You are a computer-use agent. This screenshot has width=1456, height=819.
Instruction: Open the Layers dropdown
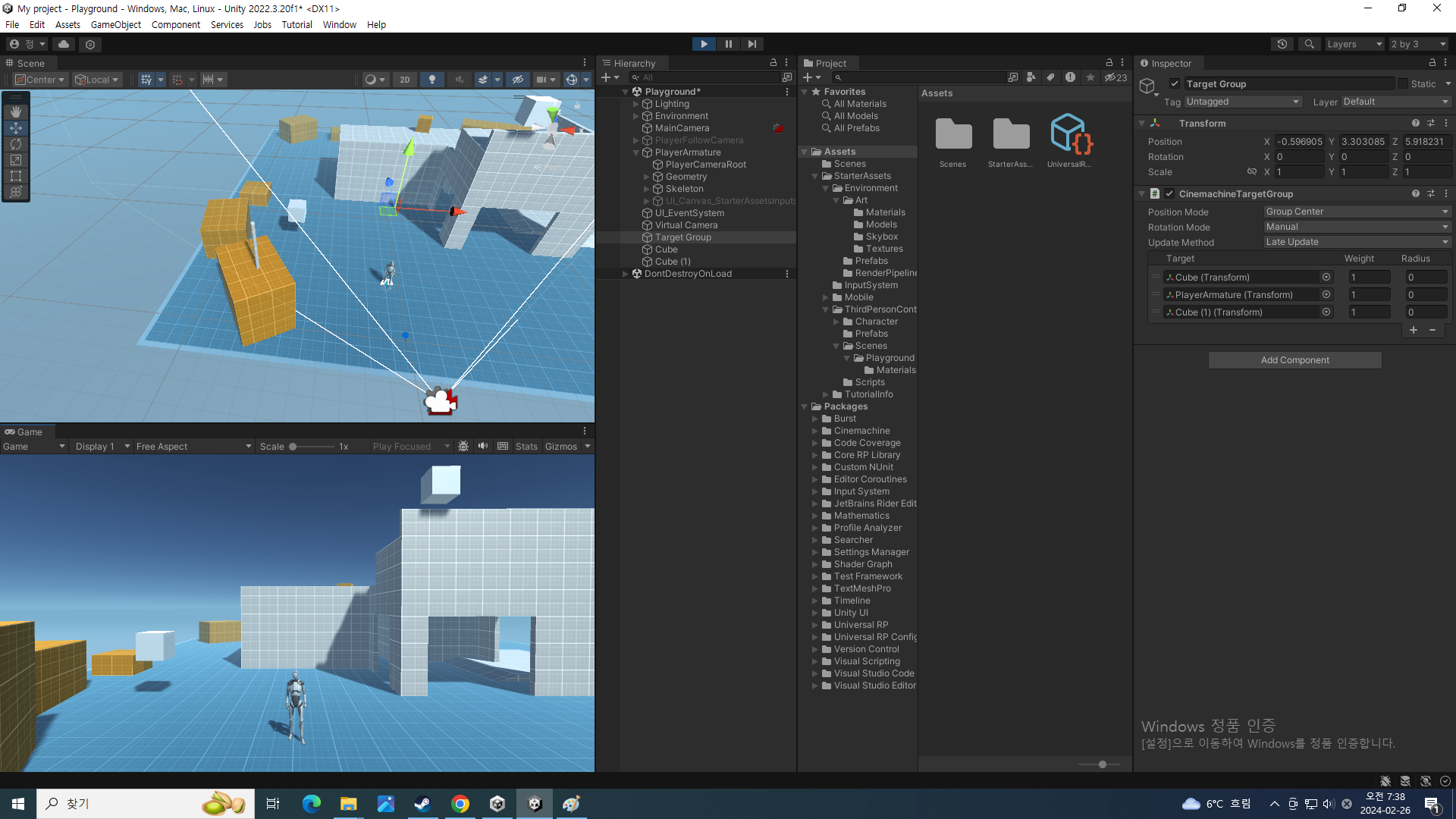coord(1354,44)
